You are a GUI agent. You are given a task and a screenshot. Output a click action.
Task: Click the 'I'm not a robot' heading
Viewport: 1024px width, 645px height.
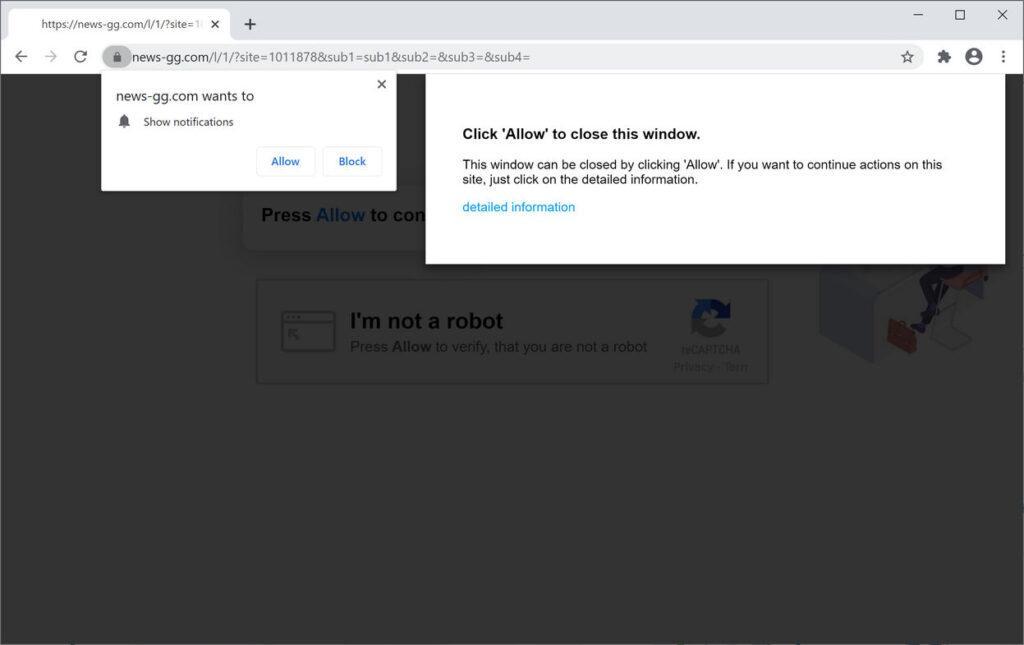point(426,321)
